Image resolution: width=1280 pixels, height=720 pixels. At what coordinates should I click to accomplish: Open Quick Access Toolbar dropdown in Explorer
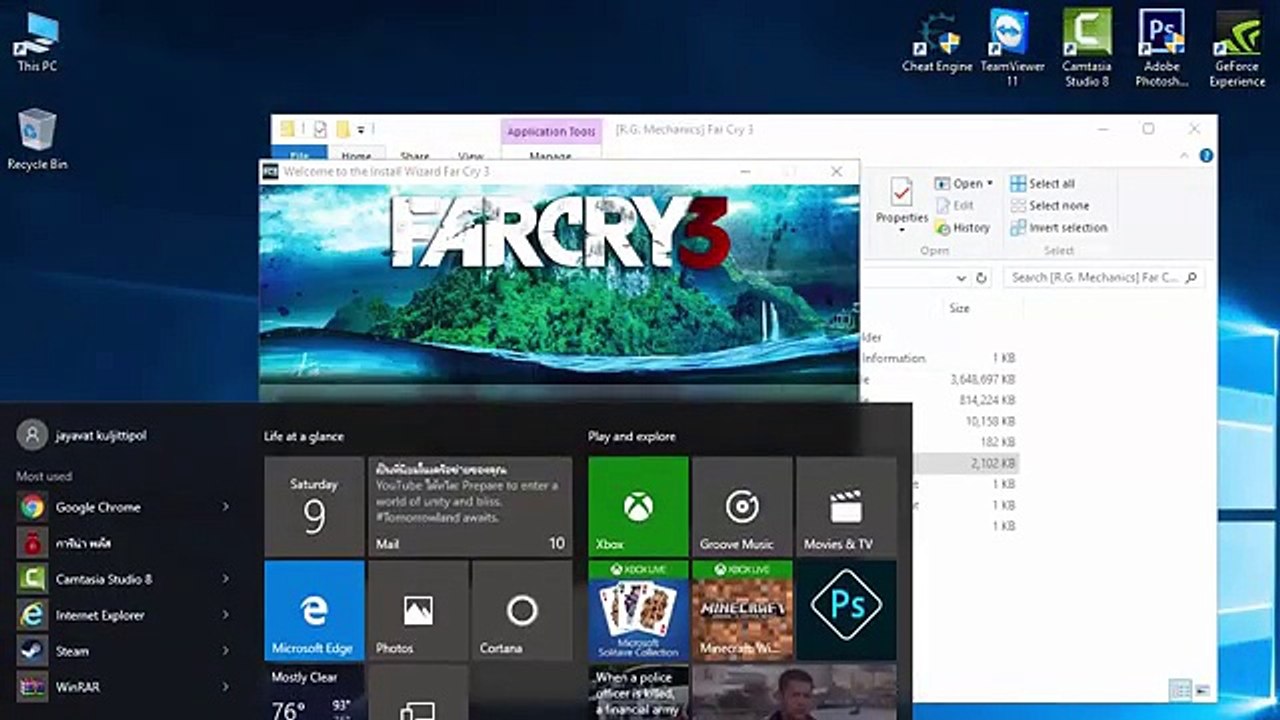(361, 130)
